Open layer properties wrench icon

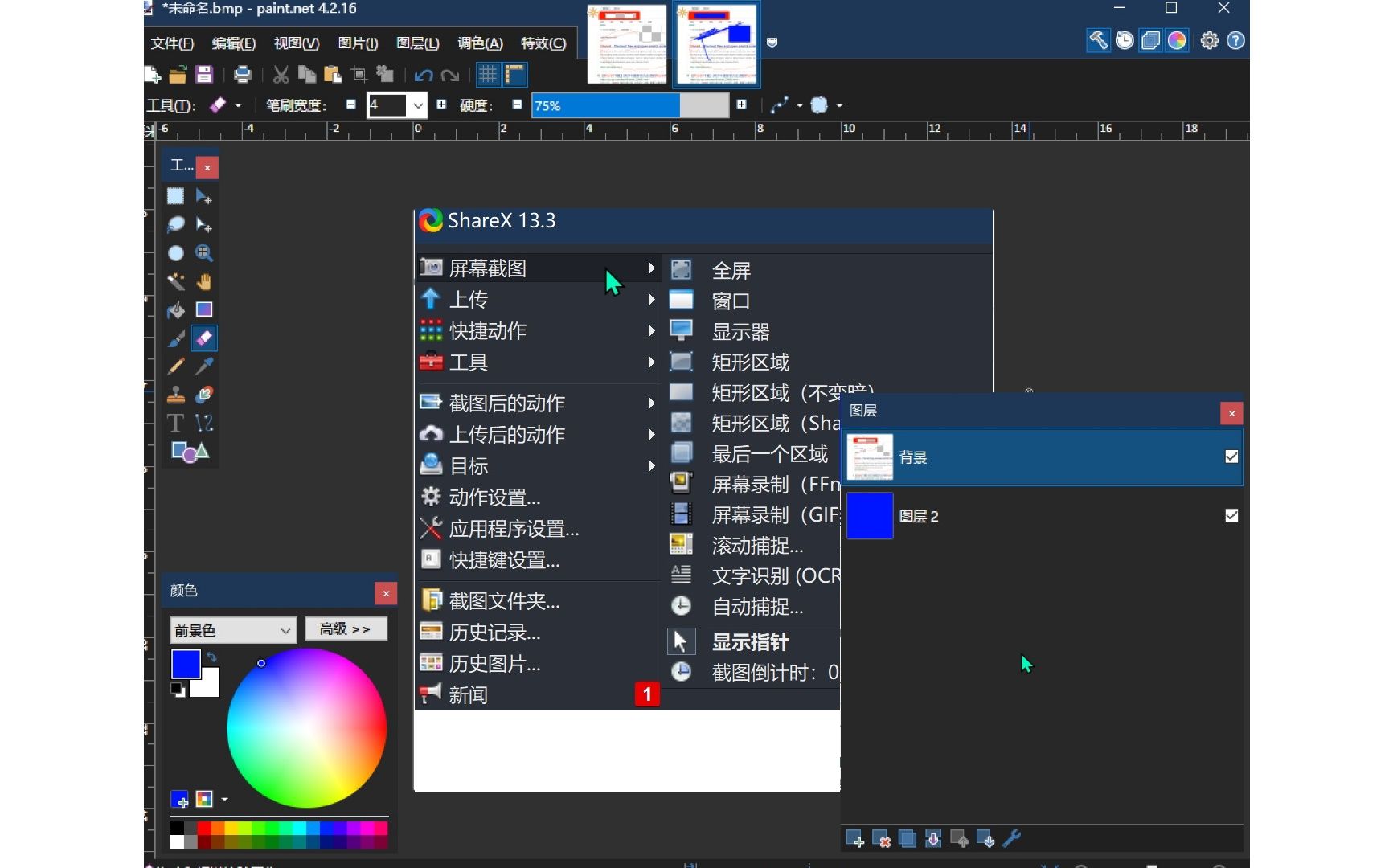coord(1012,839)
